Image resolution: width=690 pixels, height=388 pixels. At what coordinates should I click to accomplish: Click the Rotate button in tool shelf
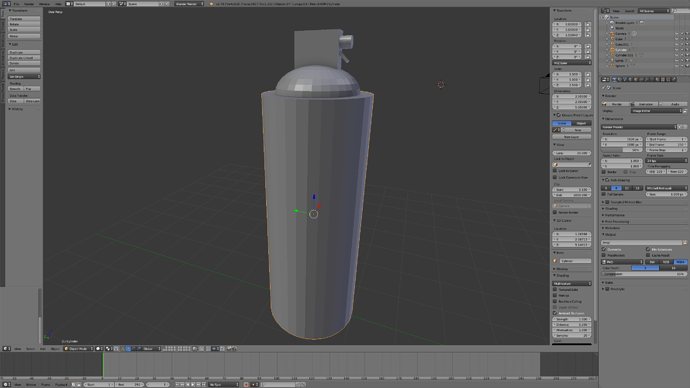(24, 24)
